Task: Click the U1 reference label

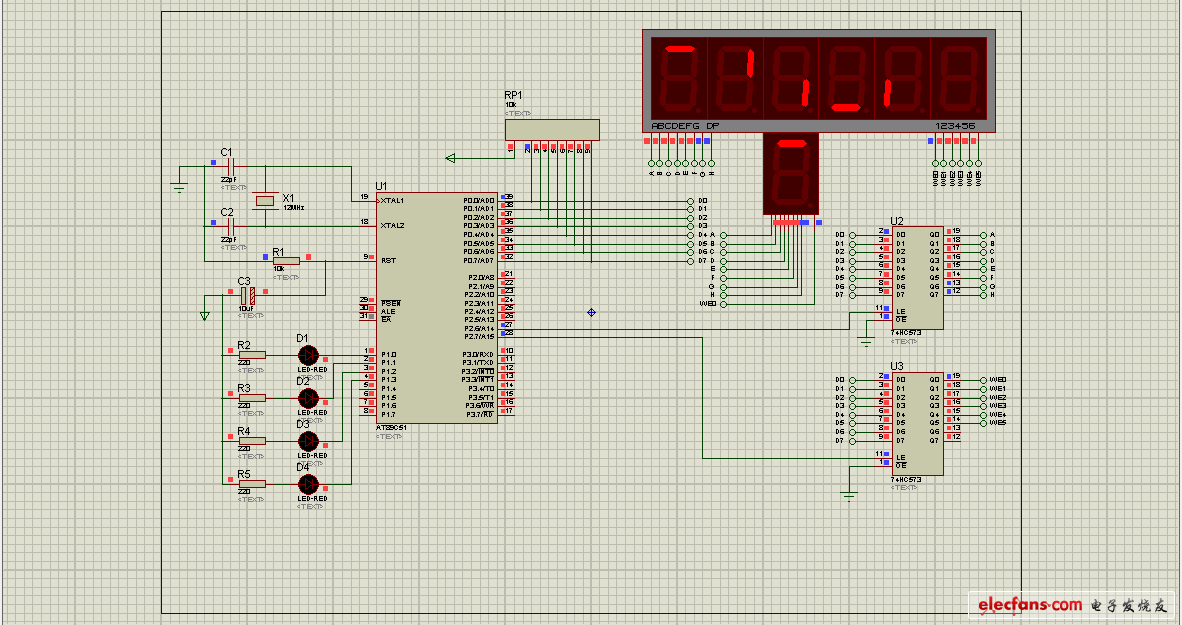Action: [381, 186]
